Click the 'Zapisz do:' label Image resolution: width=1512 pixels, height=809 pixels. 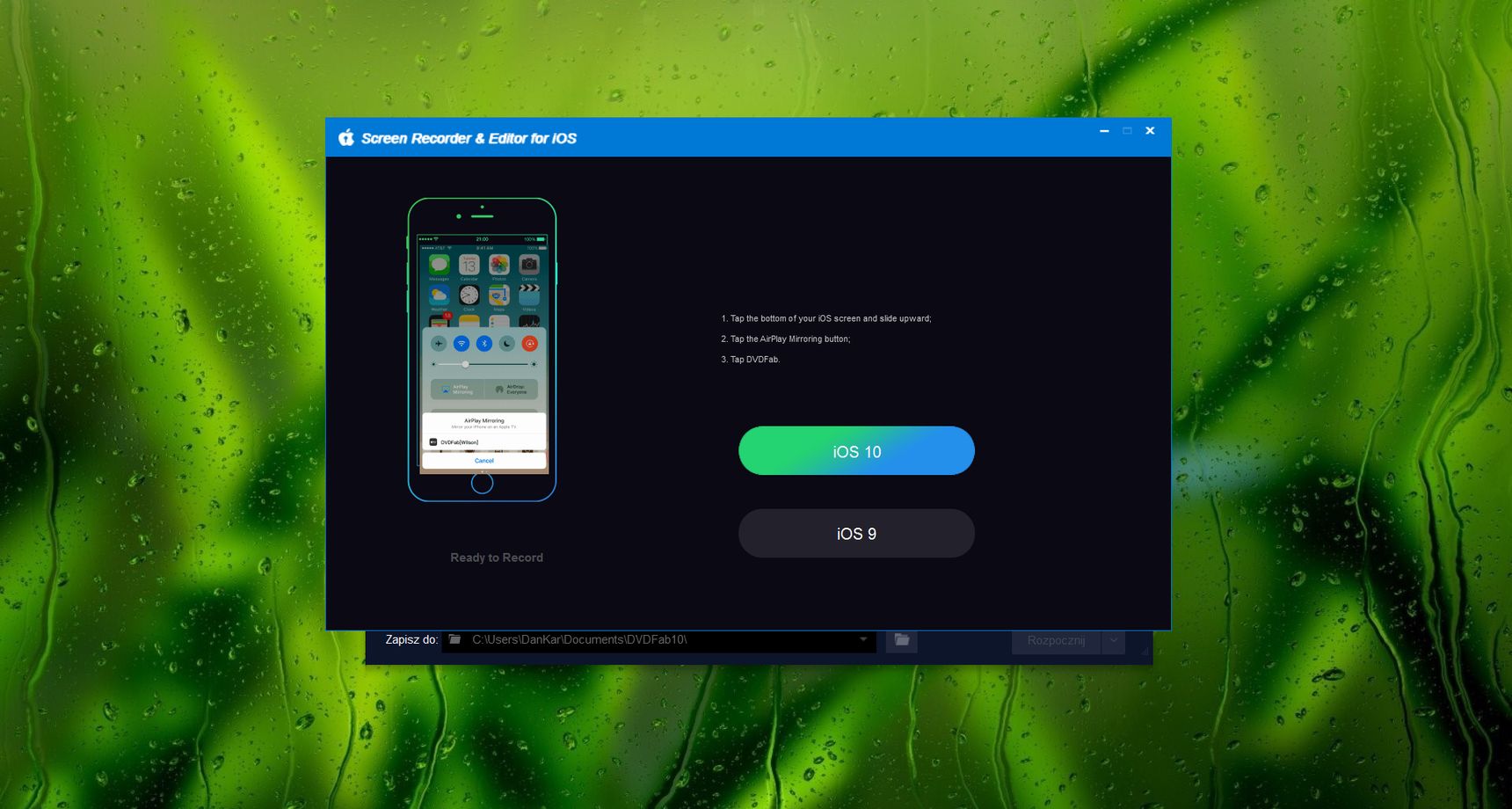point(411,639)
